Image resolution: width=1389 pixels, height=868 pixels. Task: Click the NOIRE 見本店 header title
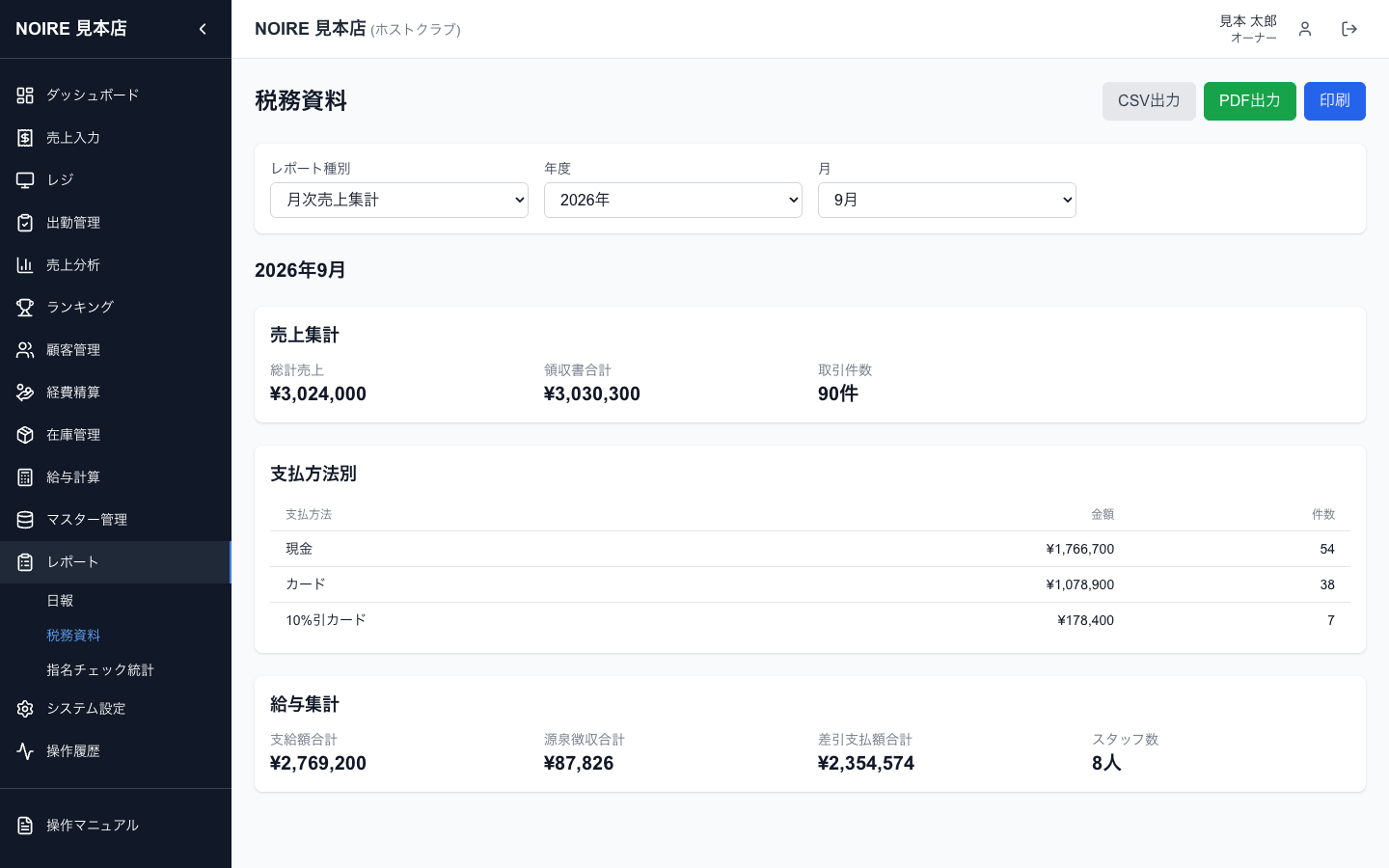311,29
